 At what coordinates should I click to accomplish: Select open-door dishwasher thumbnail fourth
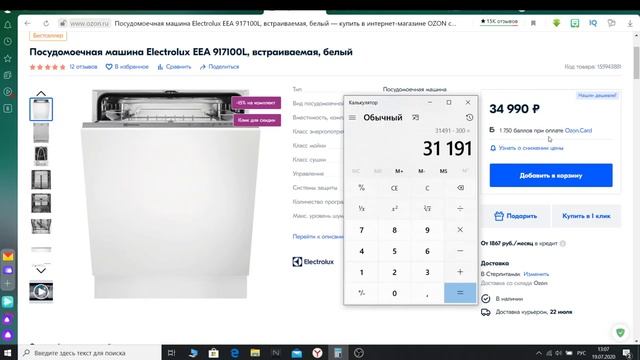tap(41, 180)
